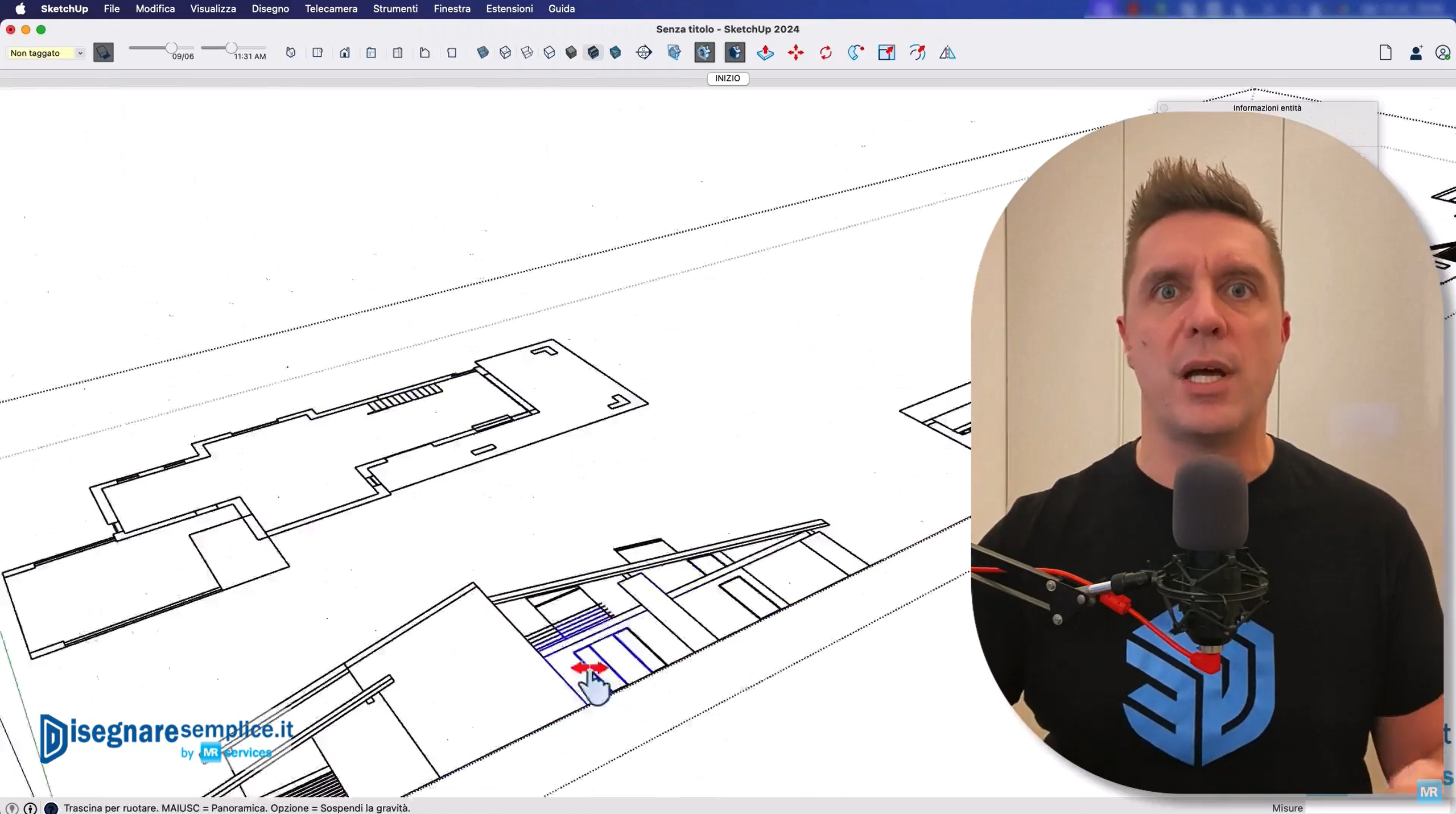Viewport: 1456px width, 814px height.
Task: Switch to Front view house icon
Action: coord(345,52)
